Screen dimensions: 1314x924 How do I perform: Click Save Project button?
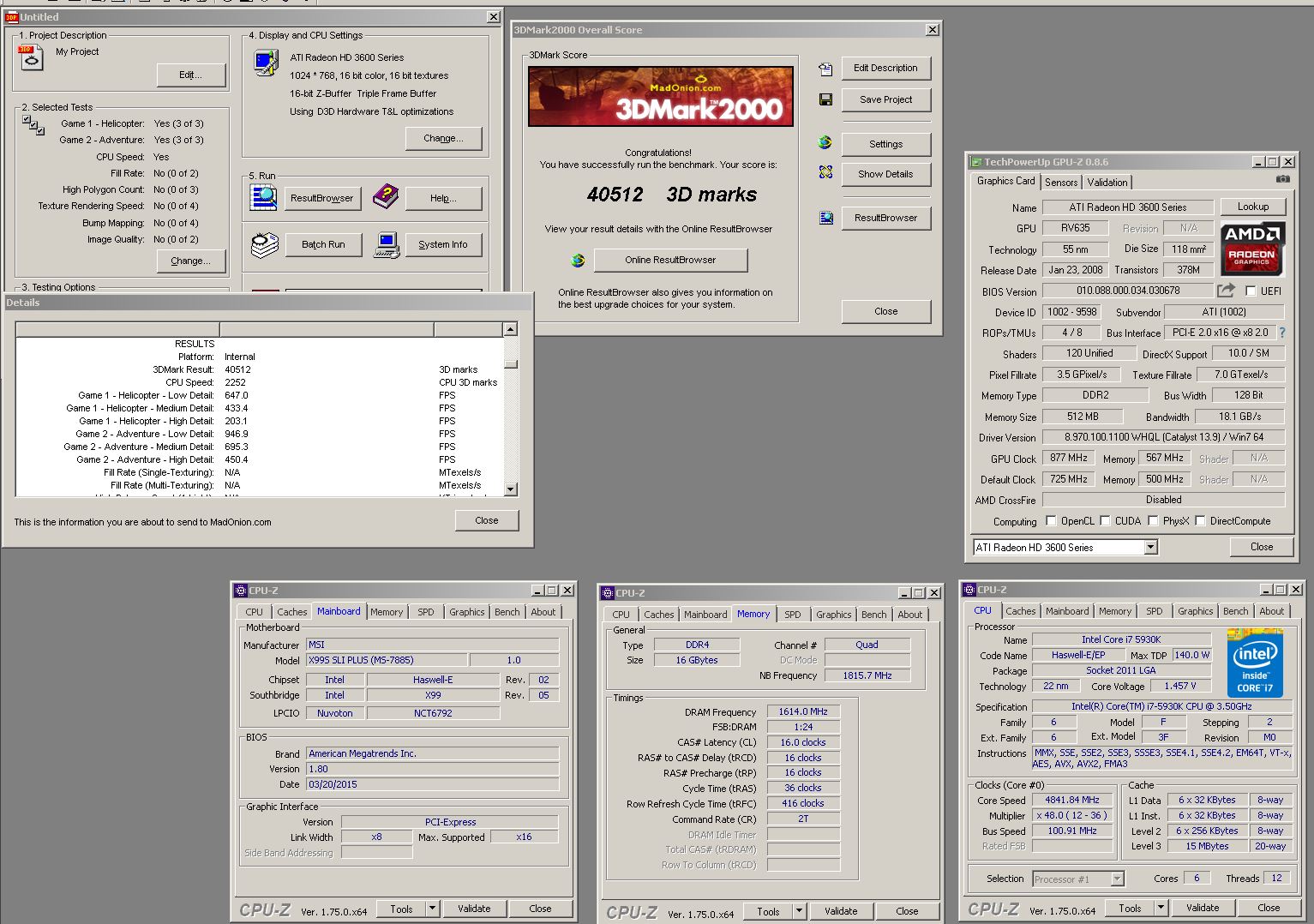pyautogui.click(x=885, y=99)
